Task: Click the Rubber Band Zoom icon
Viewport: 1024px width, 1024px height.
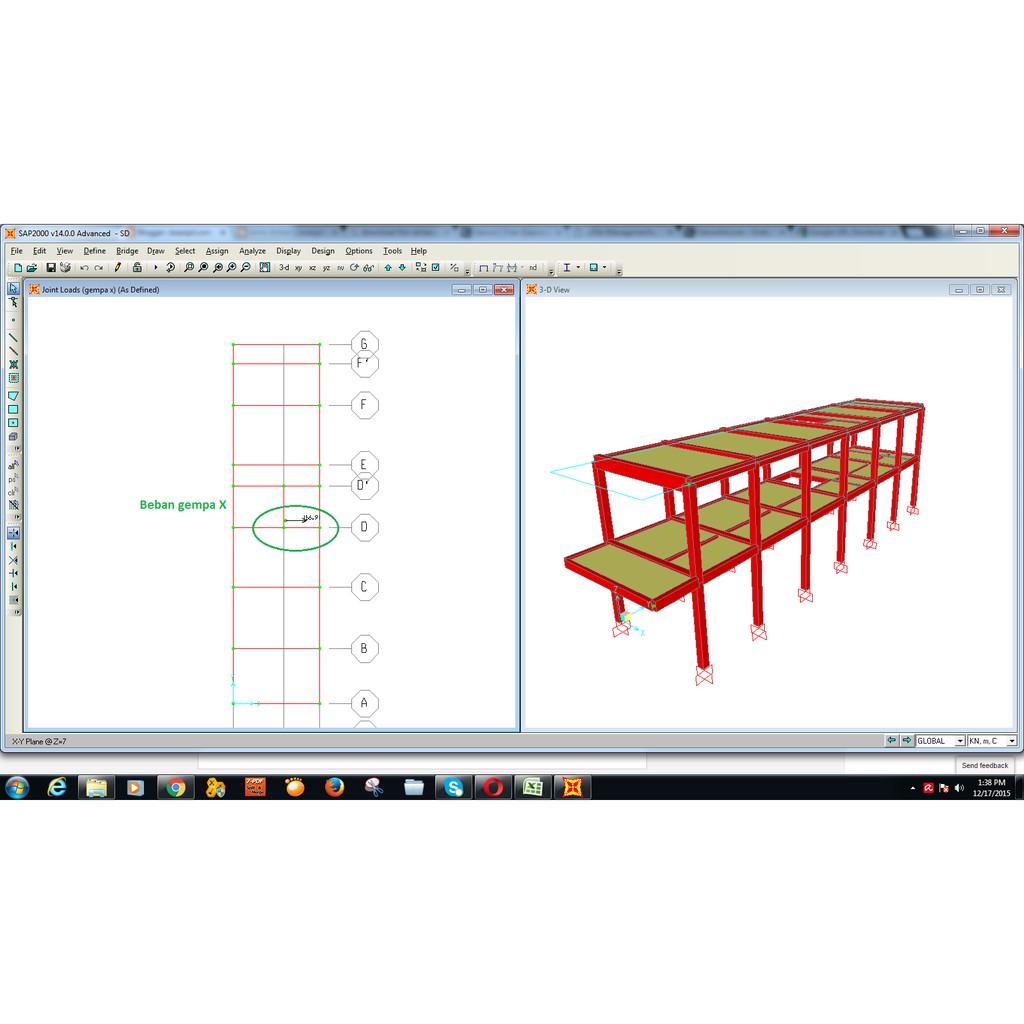Action: (x=189, y=268)
